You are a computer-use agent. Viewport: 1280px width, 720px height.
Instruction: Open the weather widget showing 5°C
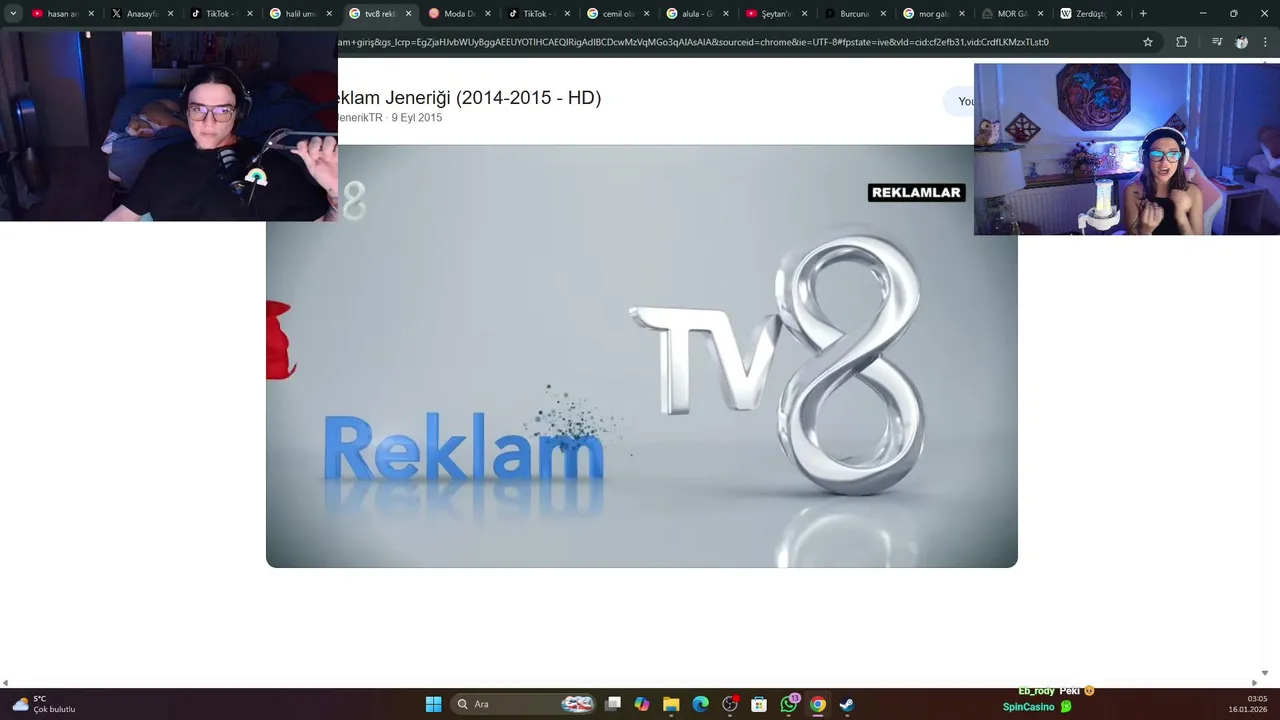(x=43, y=704)
